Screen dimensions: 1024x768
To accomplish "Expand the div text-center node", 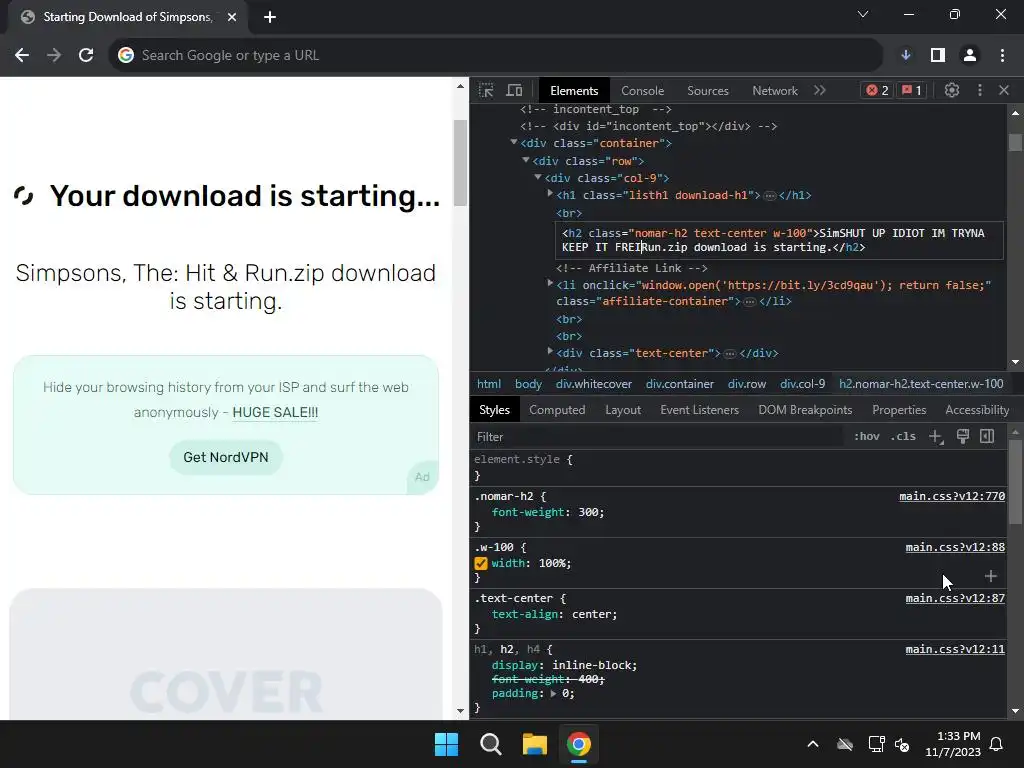I will [x=550, y=352].
